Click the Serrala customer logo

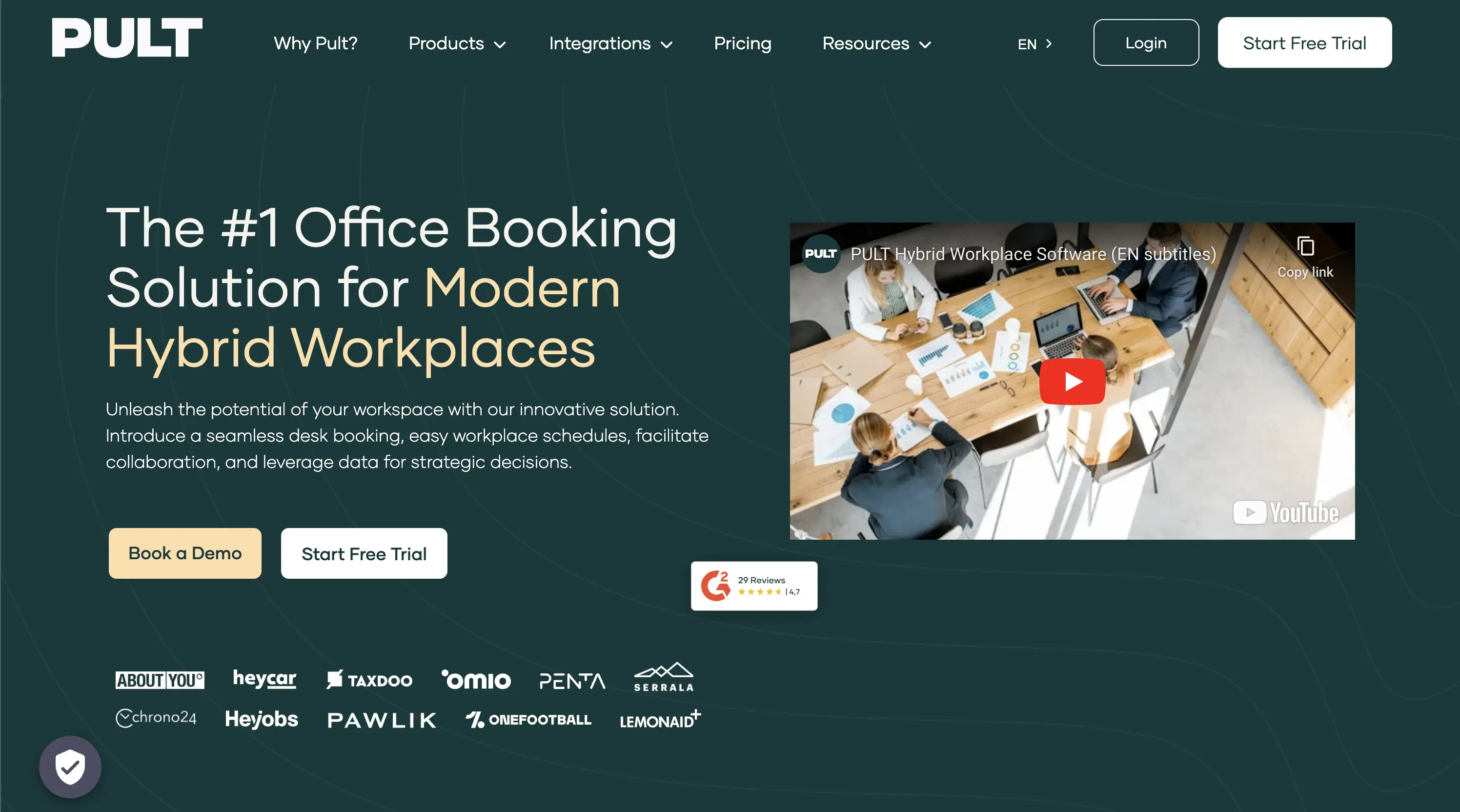pyautogui.click(x=663, y=676)
